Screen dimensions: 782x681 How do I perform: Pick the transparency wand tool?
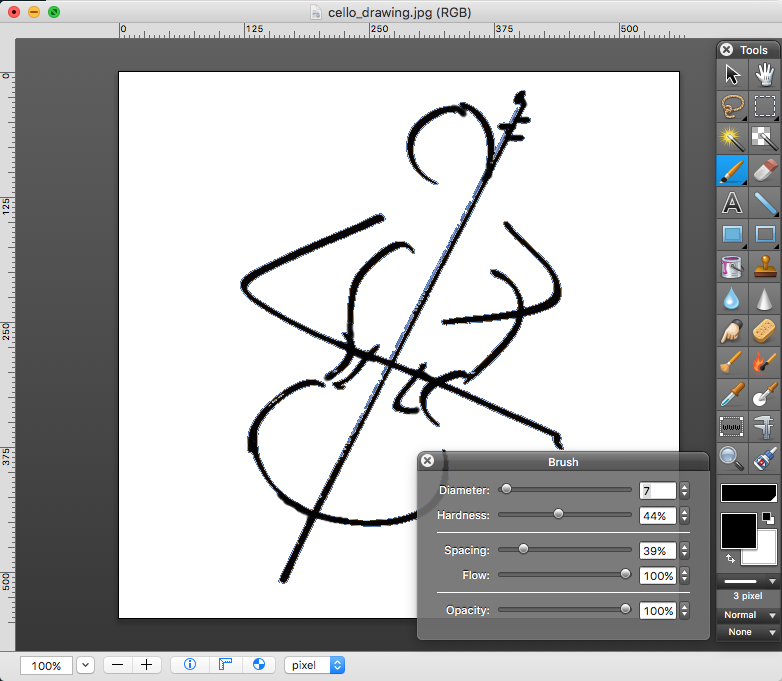tap(764, 138)
